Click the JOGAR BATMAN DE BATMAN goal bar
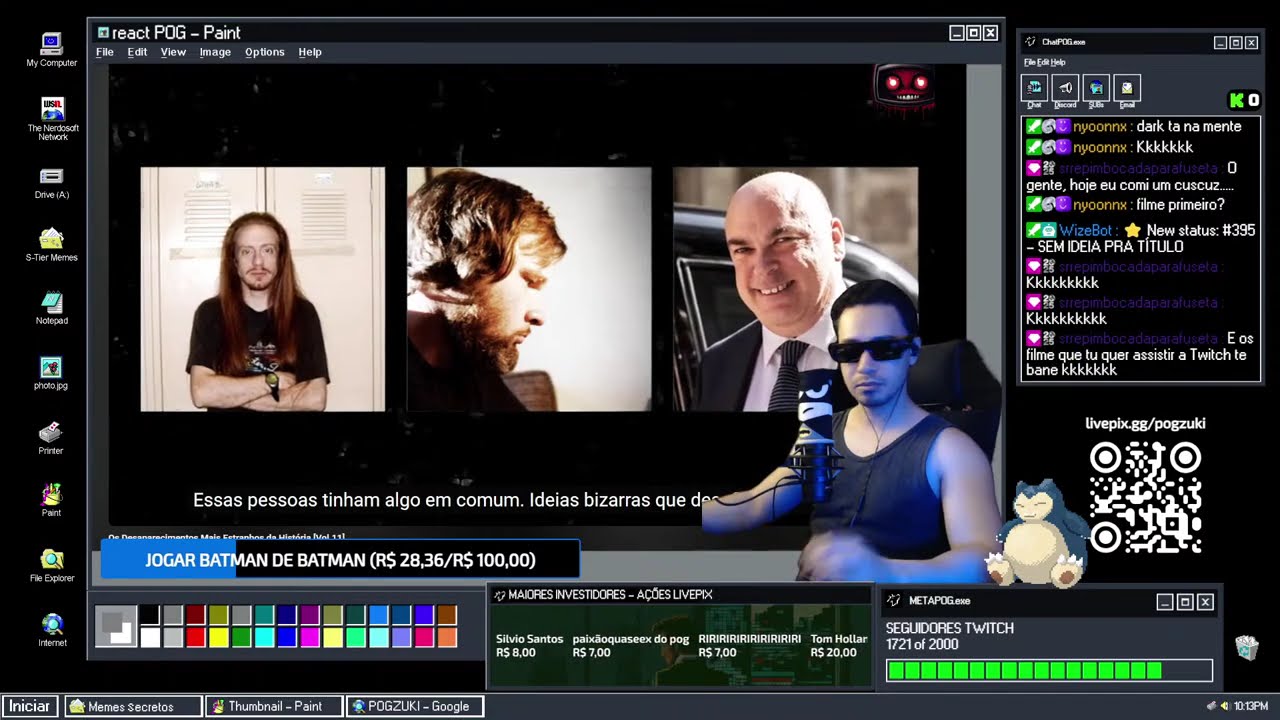Viewport: 1280px width, 720px height. pyautogui.click(x=340, y=560)
